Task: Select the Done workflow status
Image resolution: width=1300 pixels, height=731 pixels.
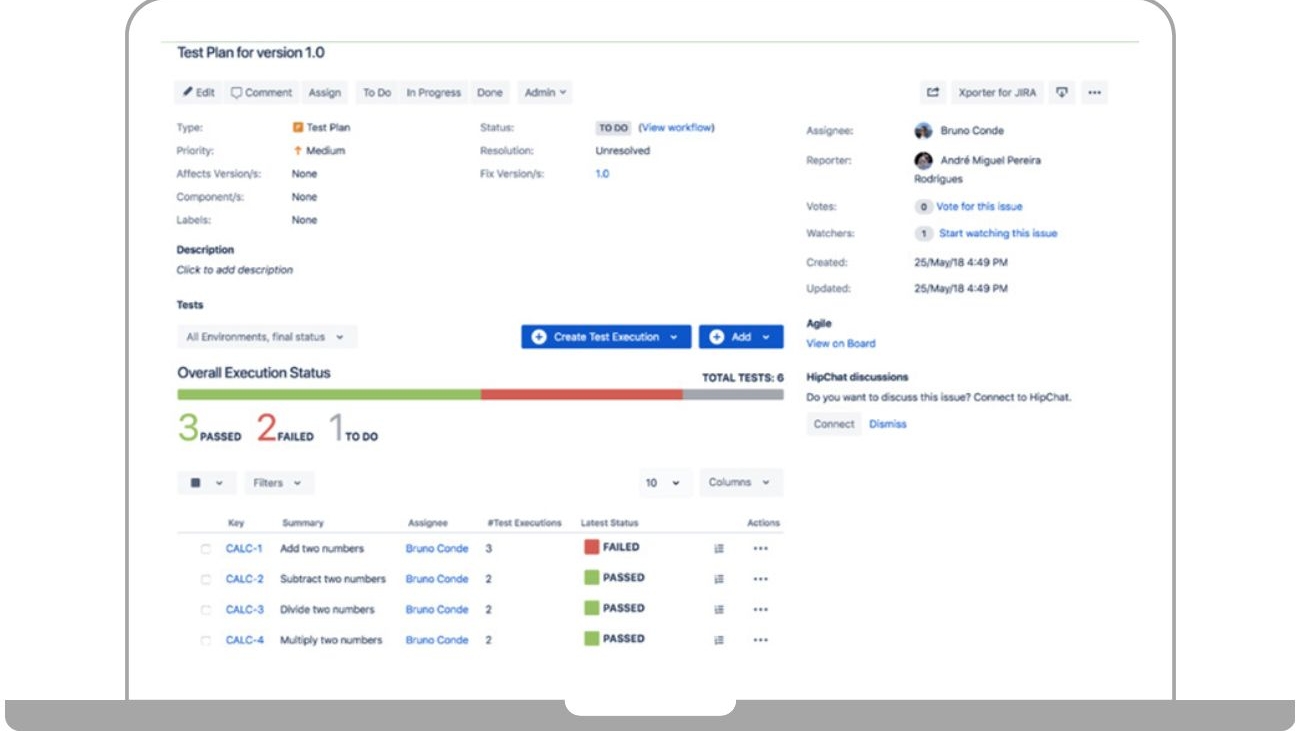Action: (x=490, y=93)
